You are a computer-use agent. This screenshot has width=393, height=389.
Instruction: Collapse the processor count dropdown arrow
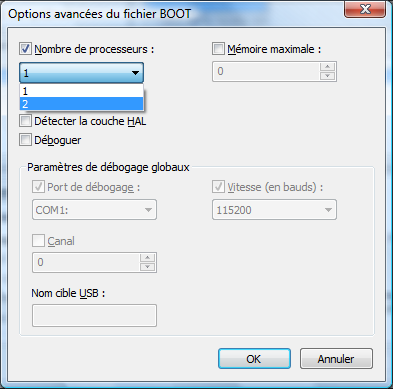[135, 72]
